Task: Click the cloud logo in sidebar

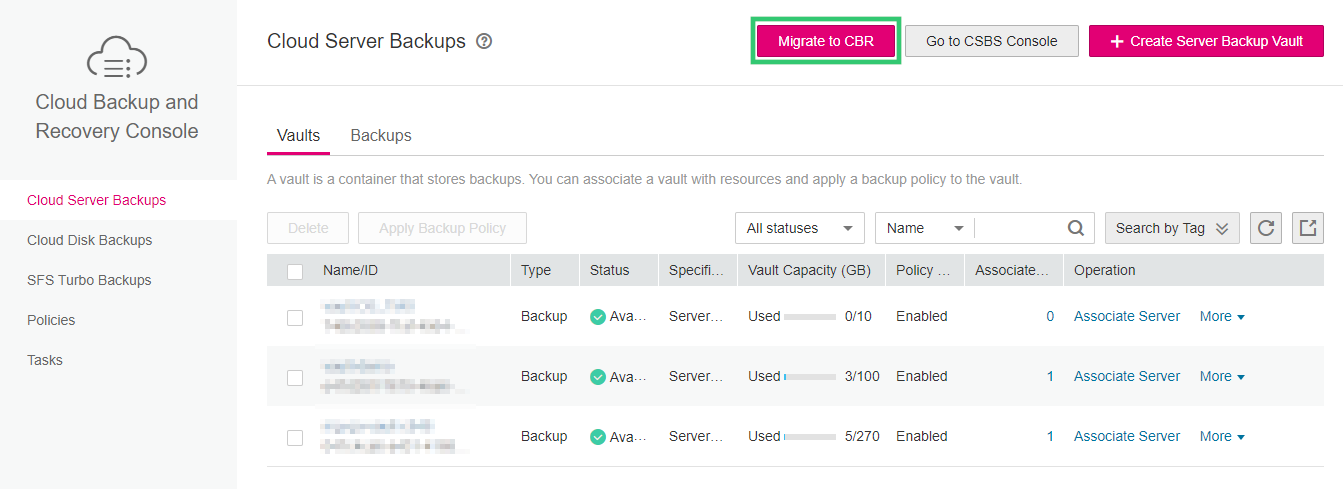Action: [x=117, y=59]
